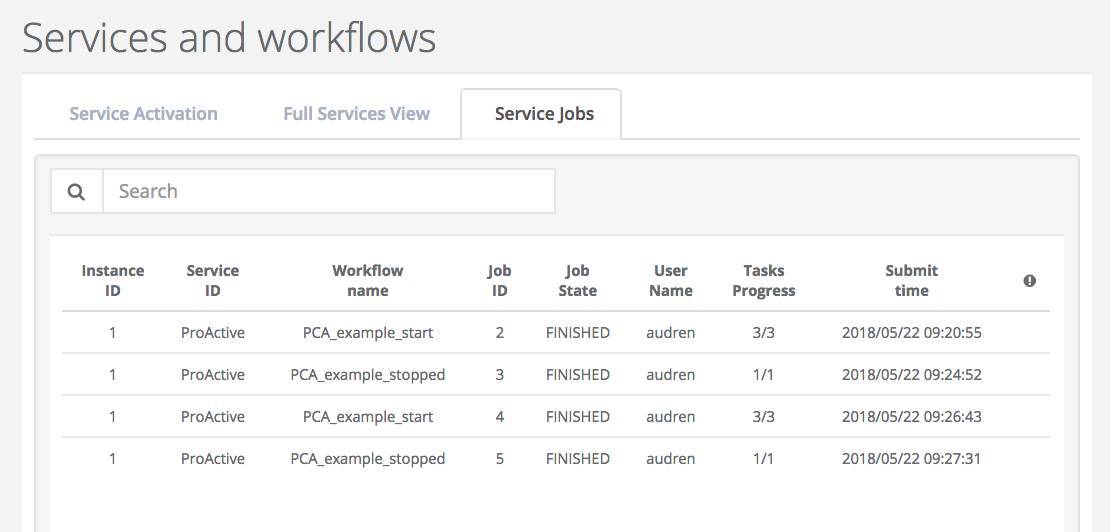Click user name audren in job 3 row

(x=670, y=375)
